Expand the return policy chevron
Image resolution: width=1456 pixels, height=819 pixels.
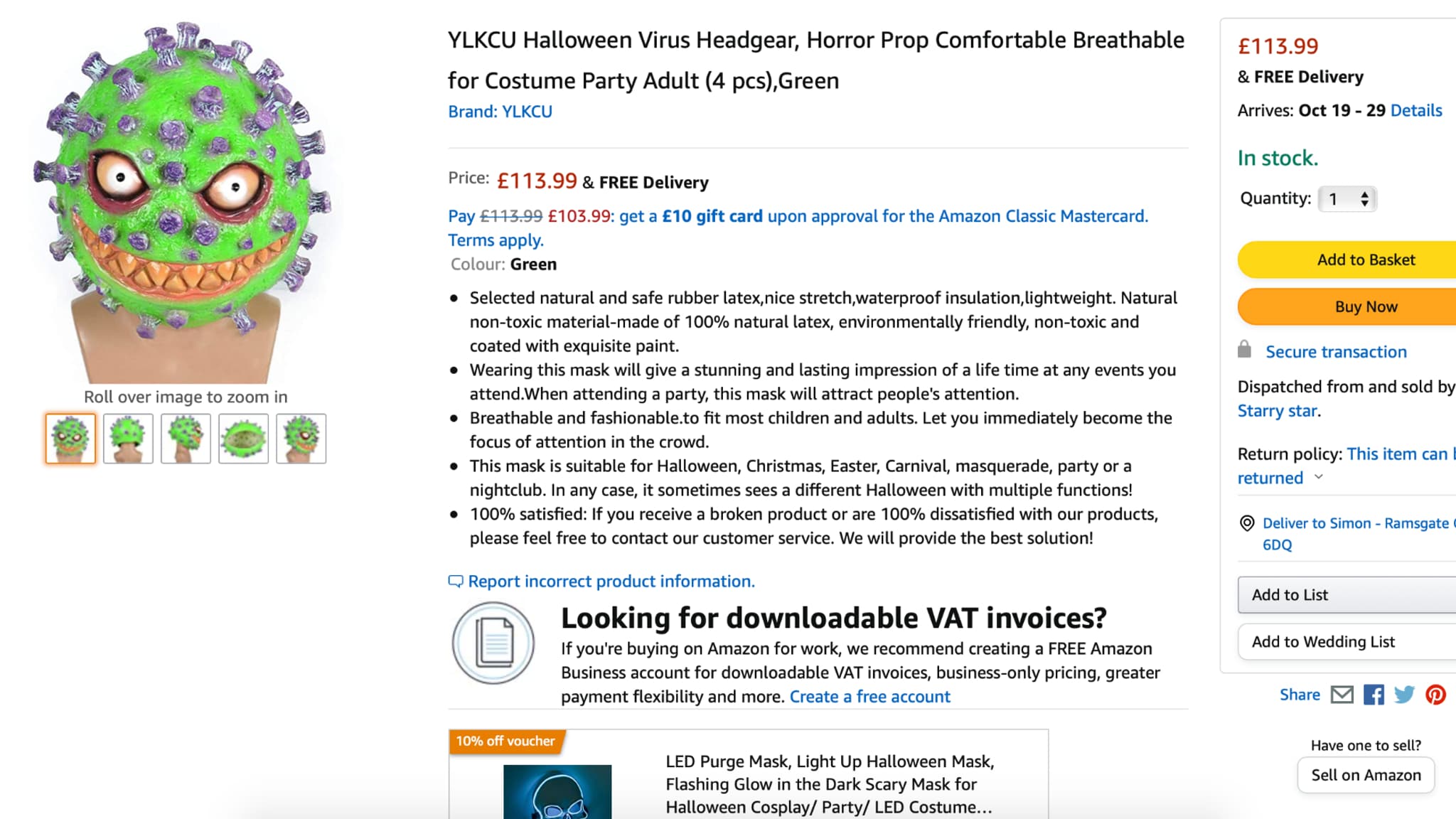click(1319, 477)
